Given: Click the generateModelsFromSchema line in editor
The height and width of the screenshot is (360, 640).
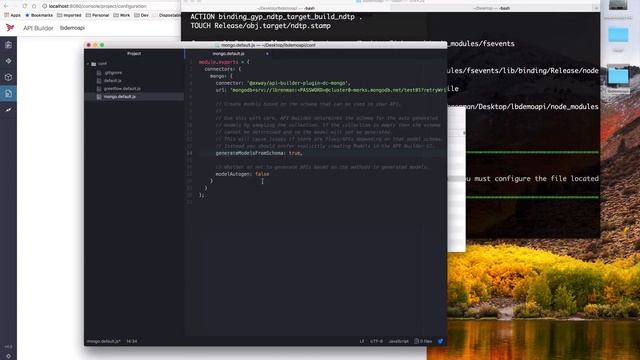Looking at the screenshot, I should (259, 153).
